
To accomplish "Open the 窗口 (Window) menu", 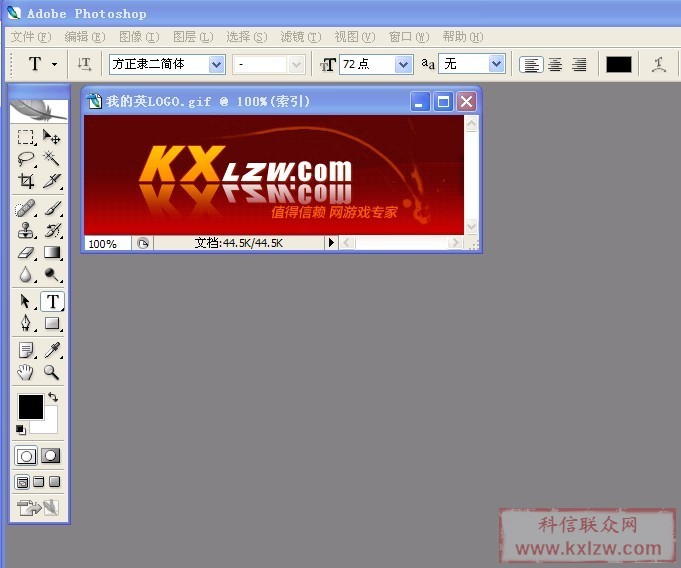I will click(x=409, y=37).
